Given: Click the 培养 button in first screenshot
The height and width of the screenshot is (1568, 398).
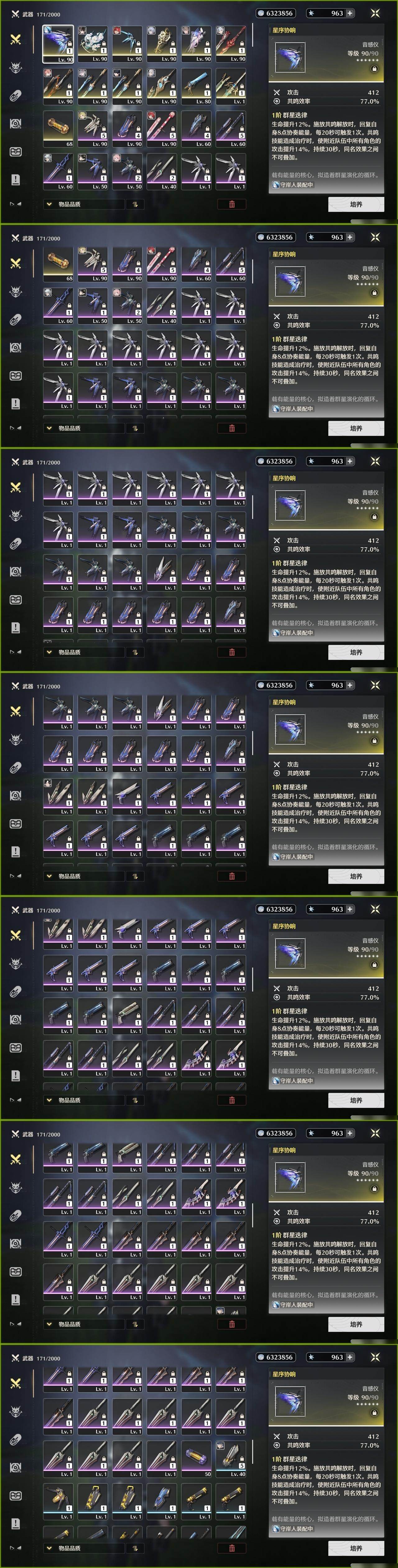Looking at the screenshot, I should pyautogui.click(x=356, y=204).
